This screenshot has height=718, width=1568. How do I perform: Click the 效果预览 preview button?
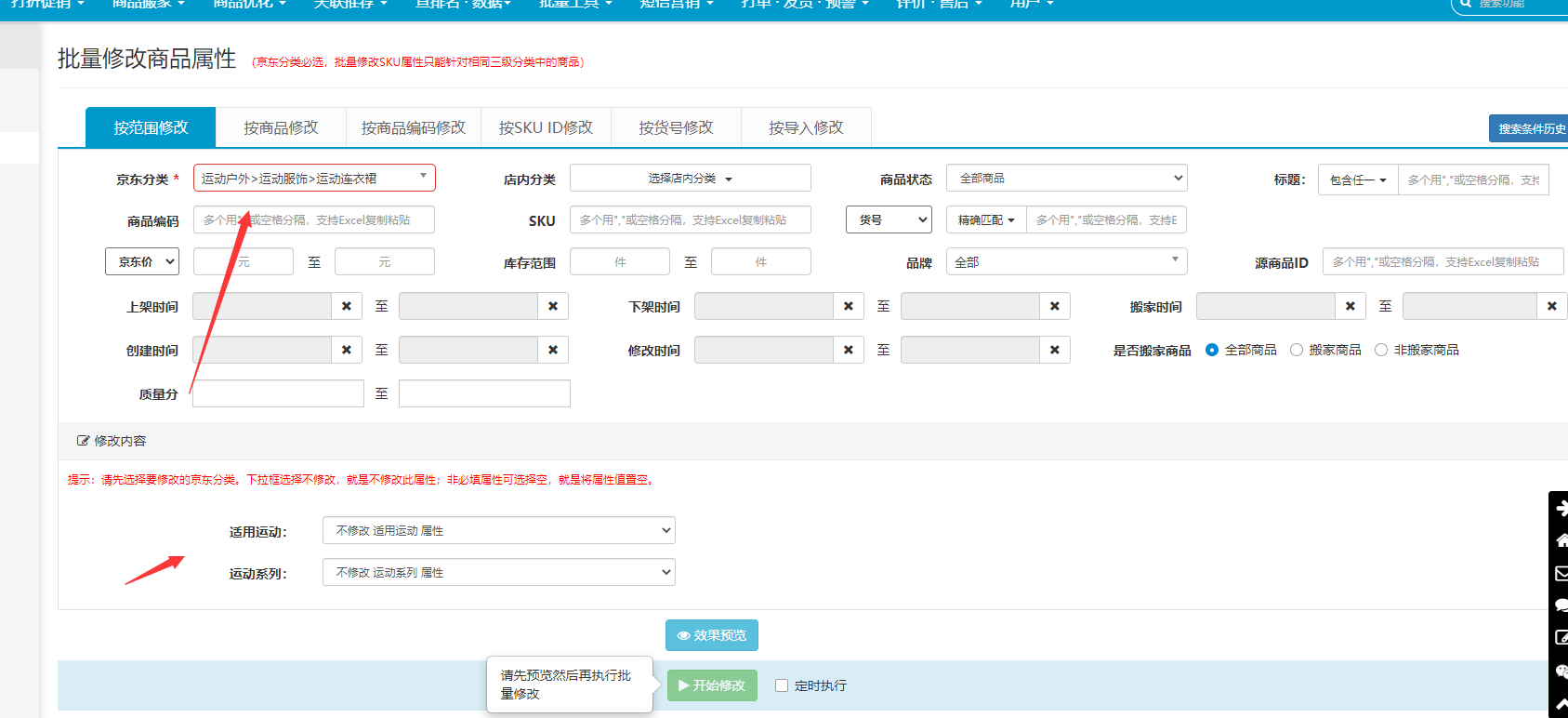click(x=712, y=635)
